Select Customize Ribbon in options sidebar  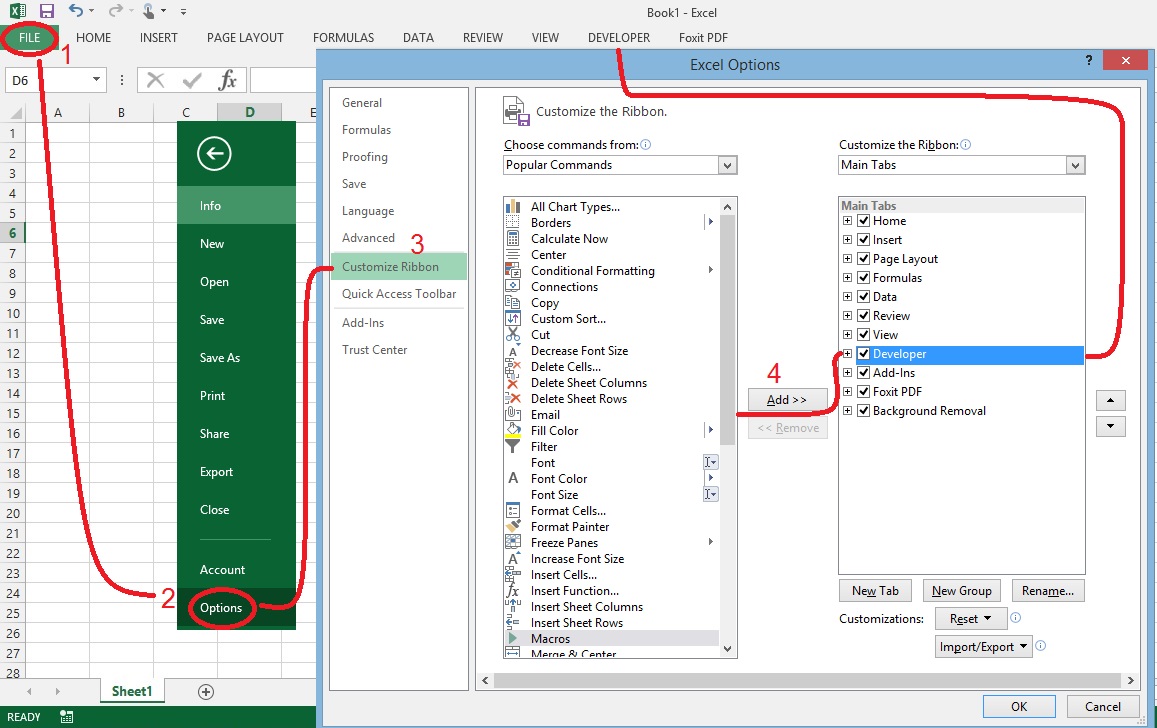[x=399, y=267]
